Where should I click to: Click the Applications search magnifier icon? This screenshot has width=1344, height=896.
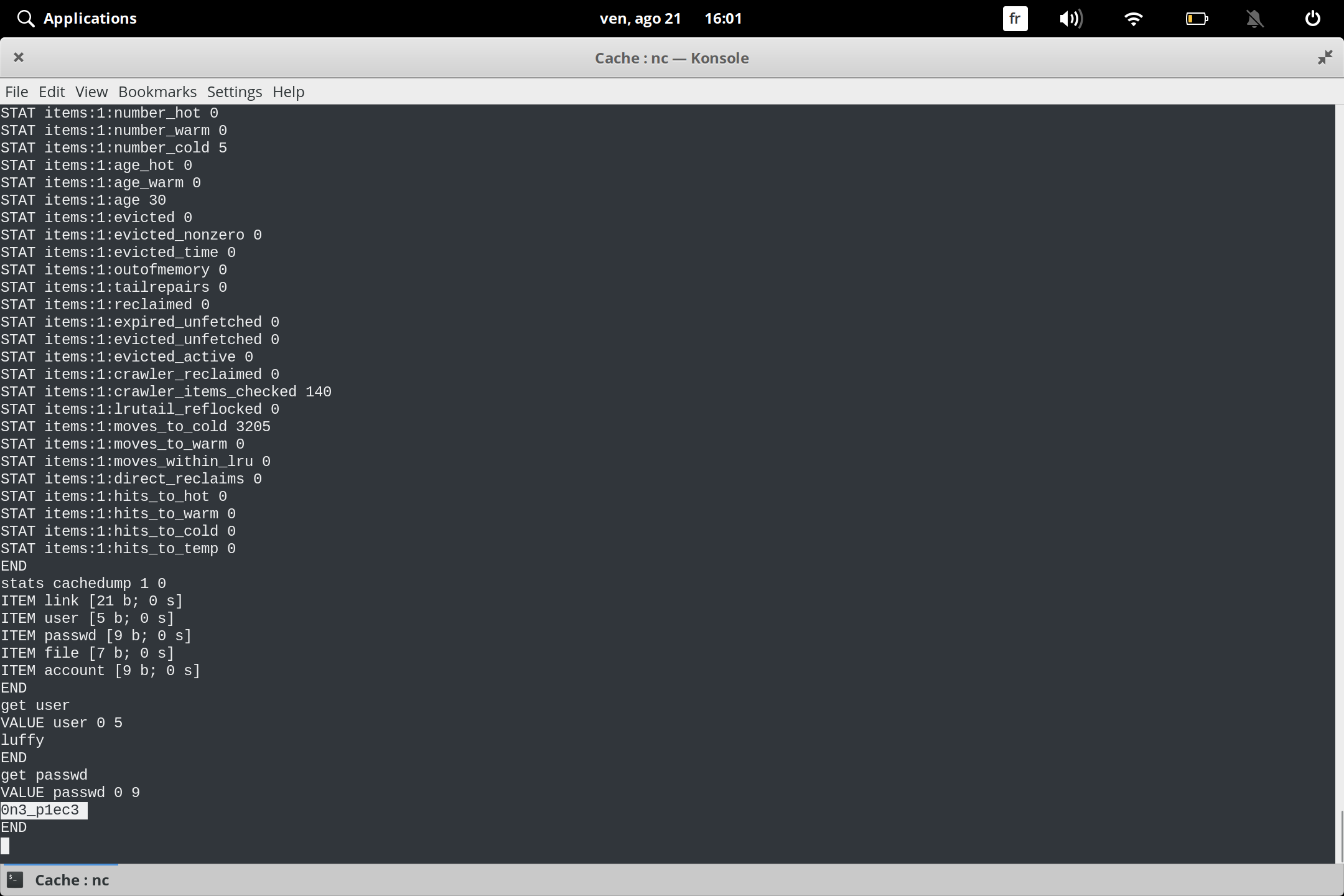pyautogui.click(x=26, y=18)
